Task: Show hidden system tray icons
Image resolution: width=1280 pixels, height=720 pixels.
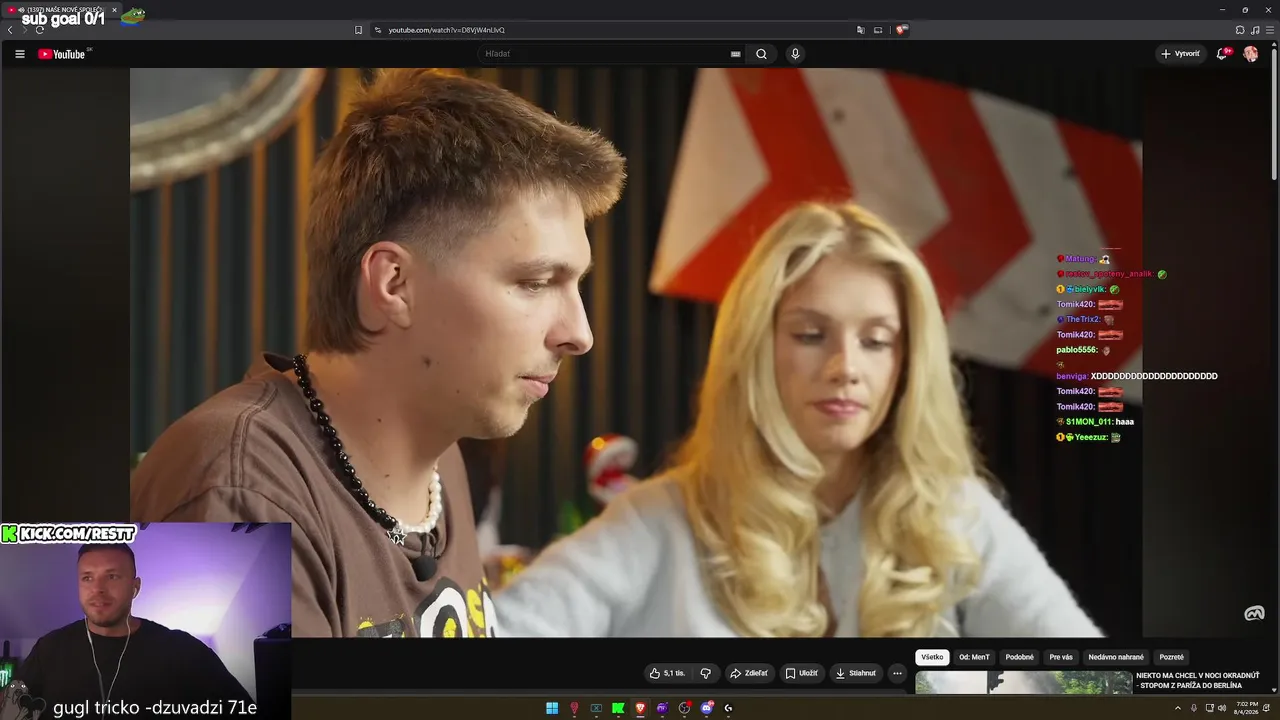Action: point(1178,708)
